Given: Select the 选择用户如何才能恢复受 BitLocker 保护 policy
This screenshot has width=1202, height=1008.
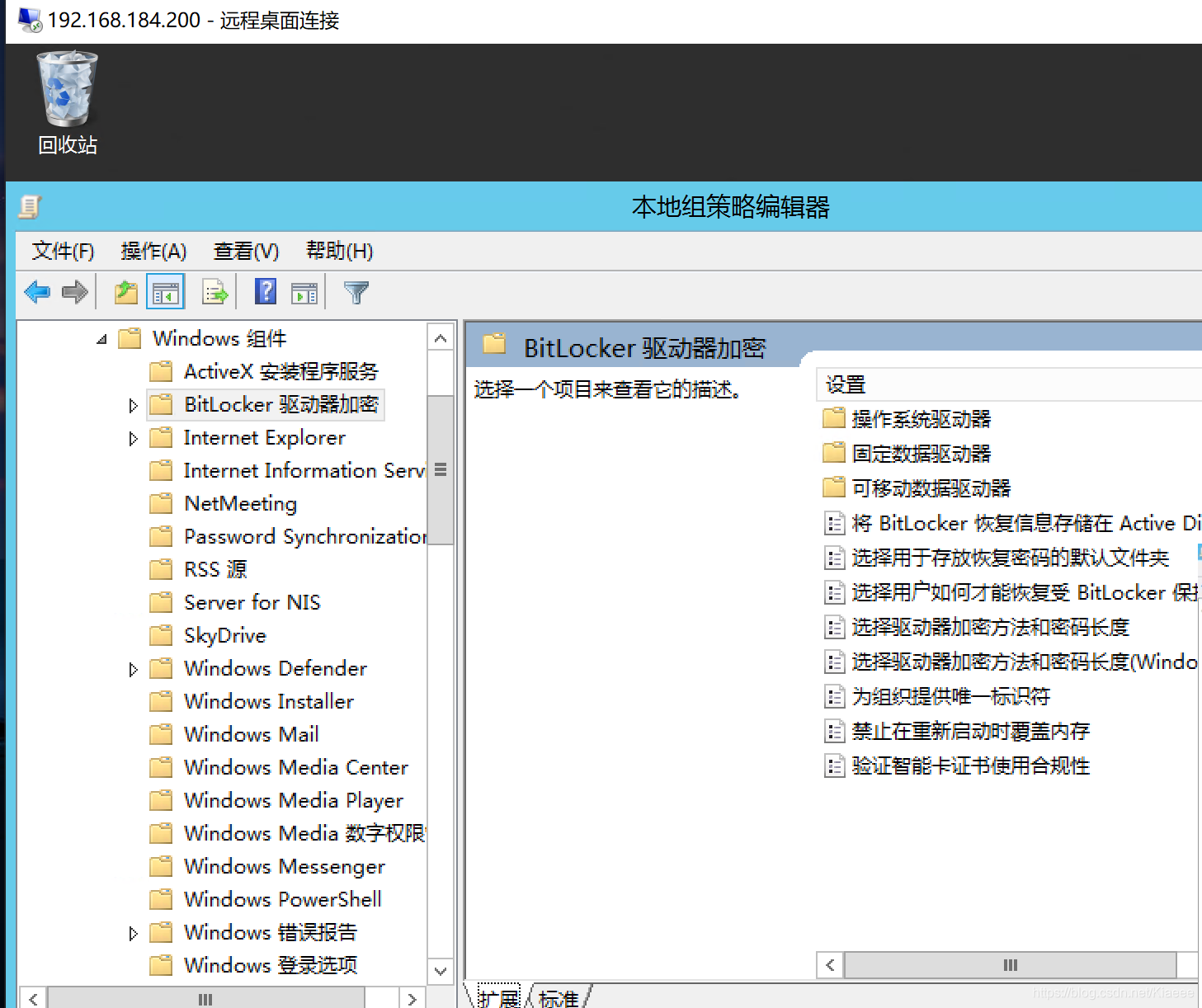Looking at the screenshot, I should [x=1025, y=592].
